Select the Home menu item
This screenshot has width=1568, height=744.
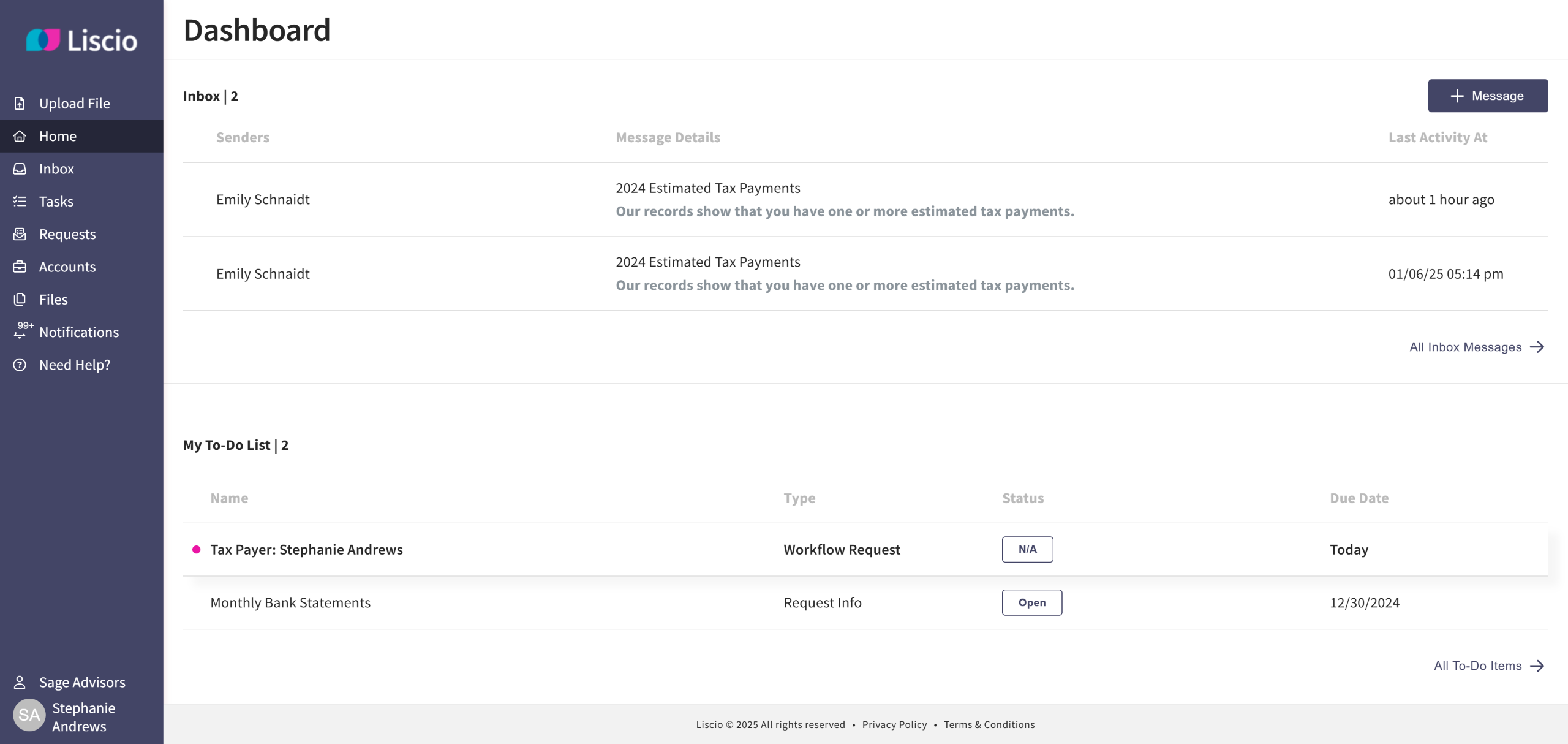(58, 136)
